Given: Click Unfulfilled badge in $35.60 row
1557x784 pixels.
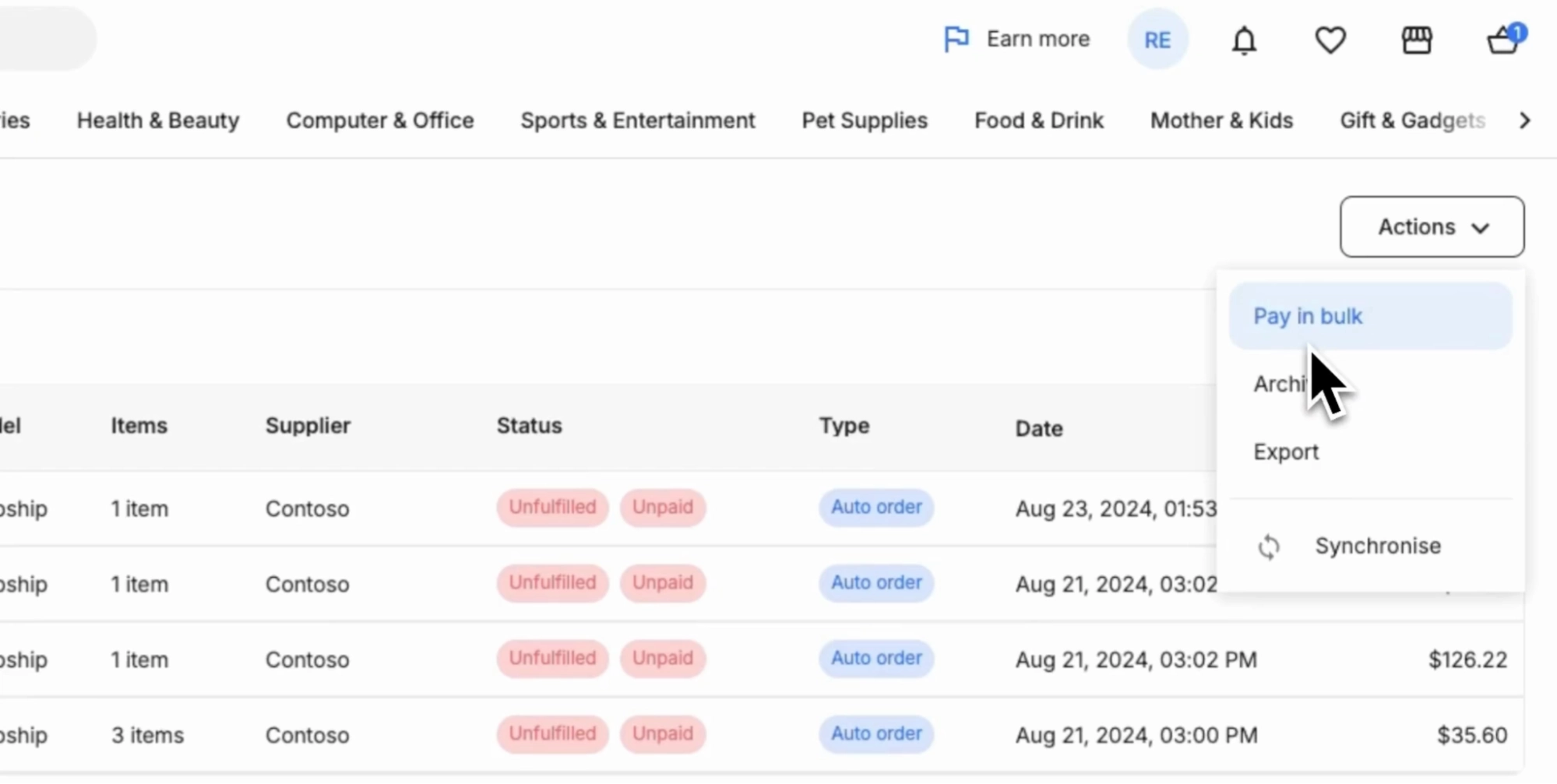Looking at the screenshot, I should point(552,733).
